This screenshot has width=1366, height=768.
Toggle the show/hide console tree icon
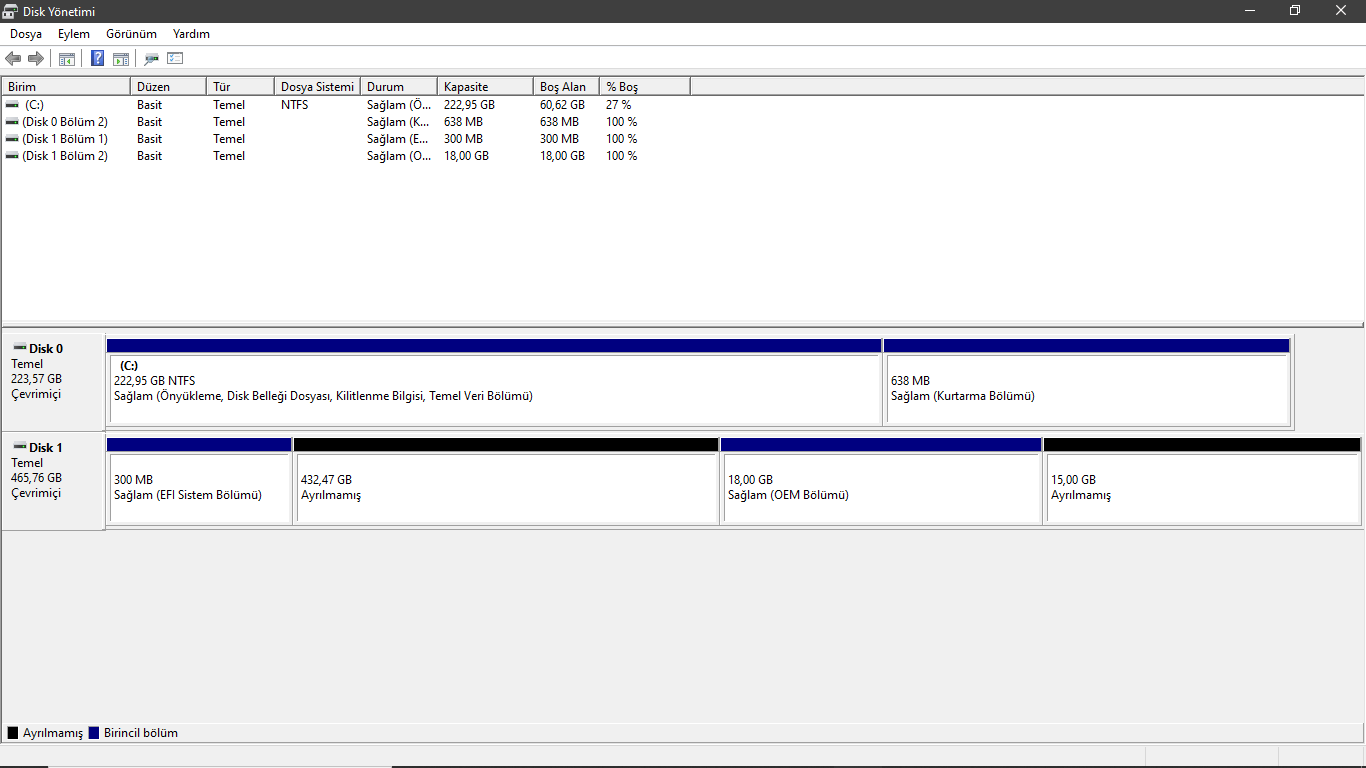click(x=67, y=59)
